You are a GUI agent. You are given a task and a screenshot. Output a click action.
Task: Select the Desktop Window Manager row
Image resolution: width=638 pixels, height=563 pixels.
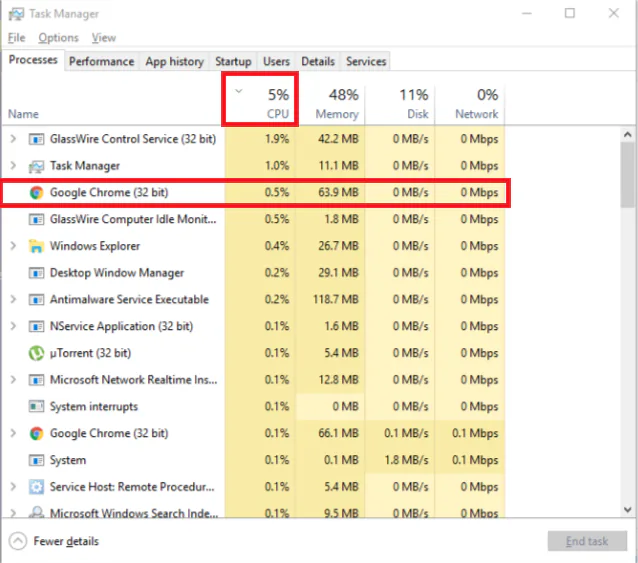[x=253, y=273]
